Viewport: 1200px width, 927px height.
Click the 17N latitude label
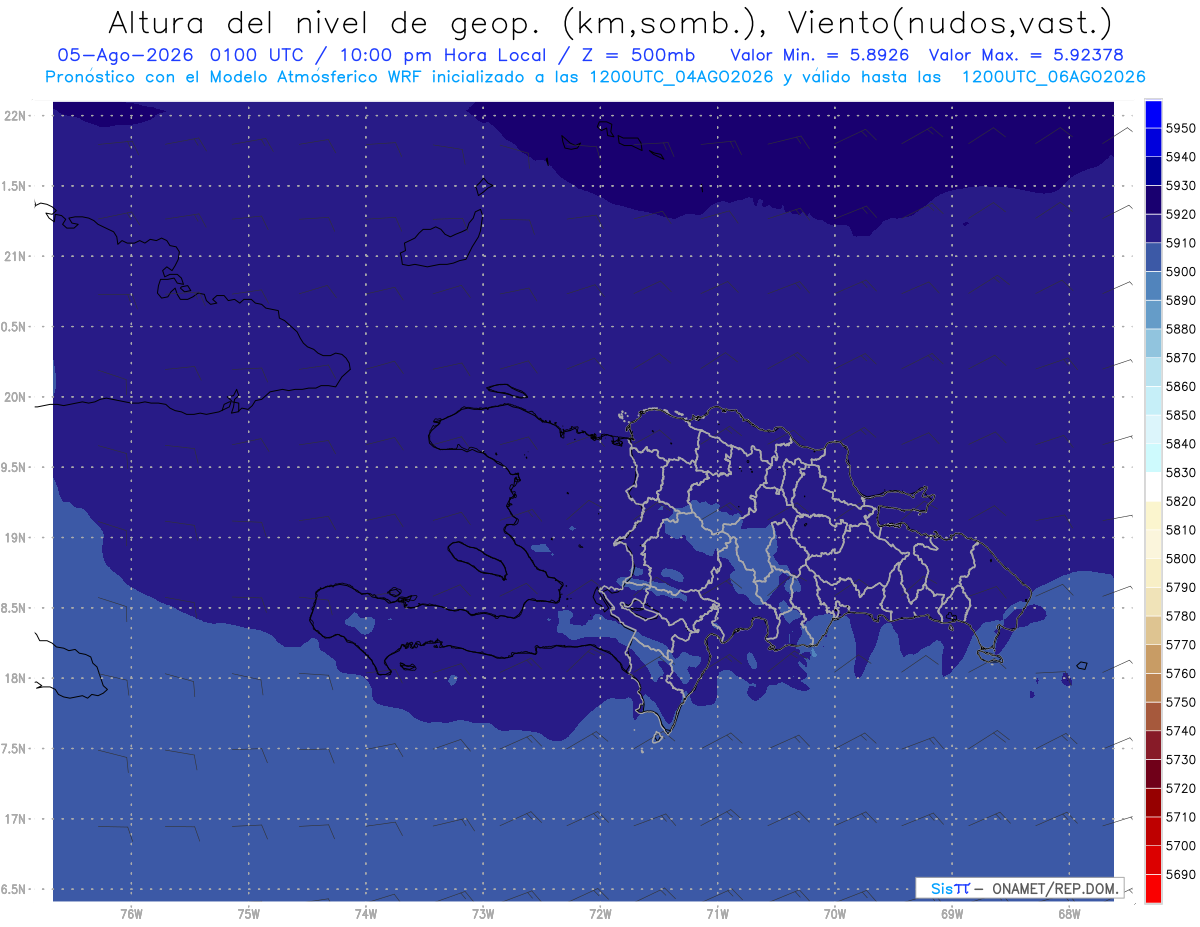(17, 819)
